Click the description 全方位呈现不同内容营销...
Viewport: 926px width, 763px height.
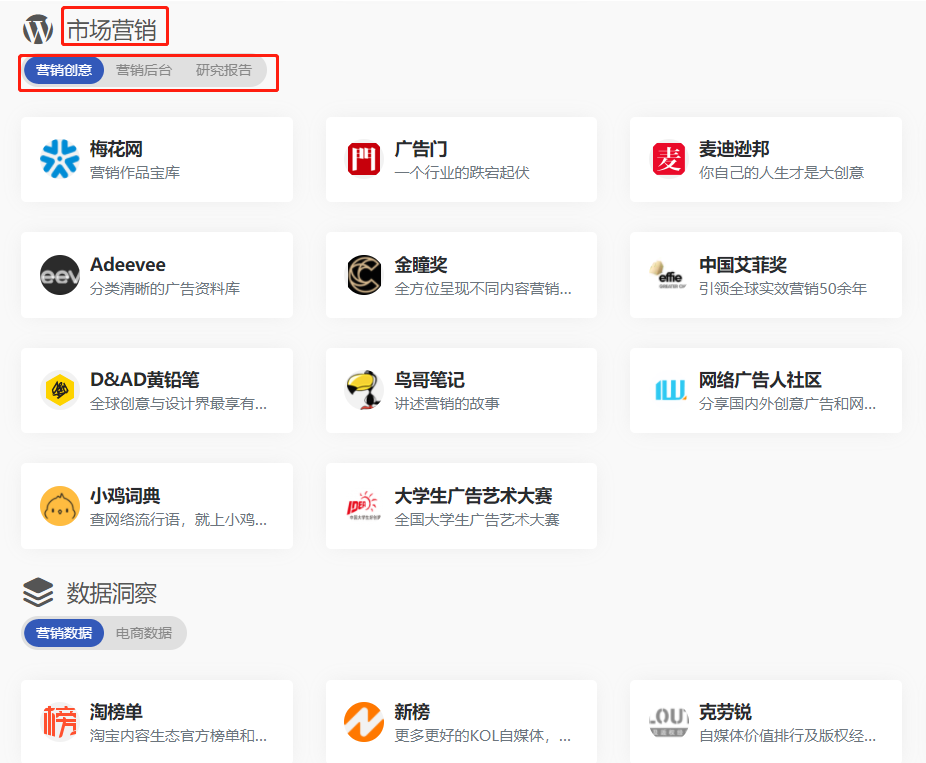(x=482, y=288)
